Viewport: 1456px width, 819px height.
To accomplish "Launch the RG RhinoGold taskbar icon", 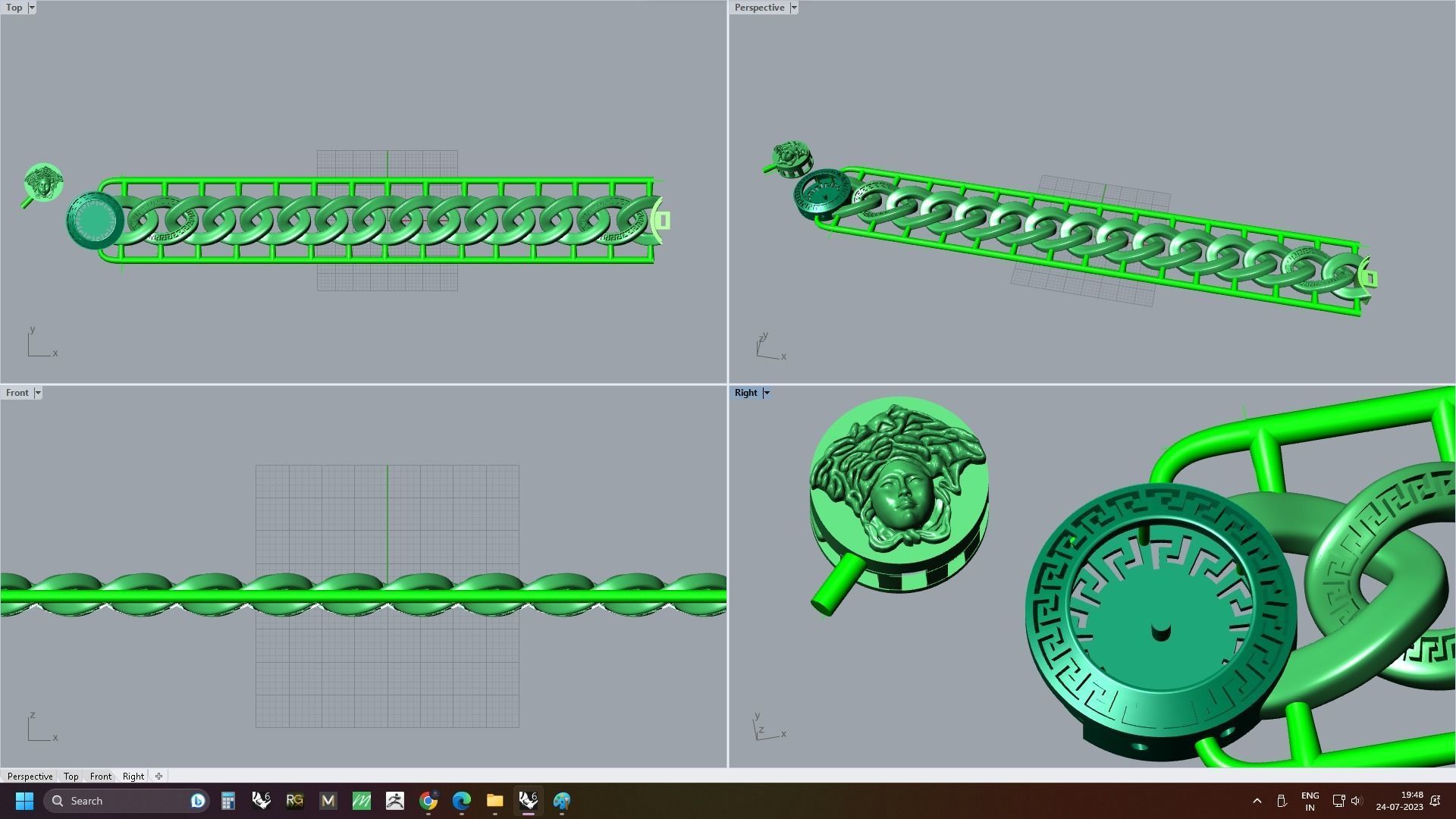I will point(295,801).
